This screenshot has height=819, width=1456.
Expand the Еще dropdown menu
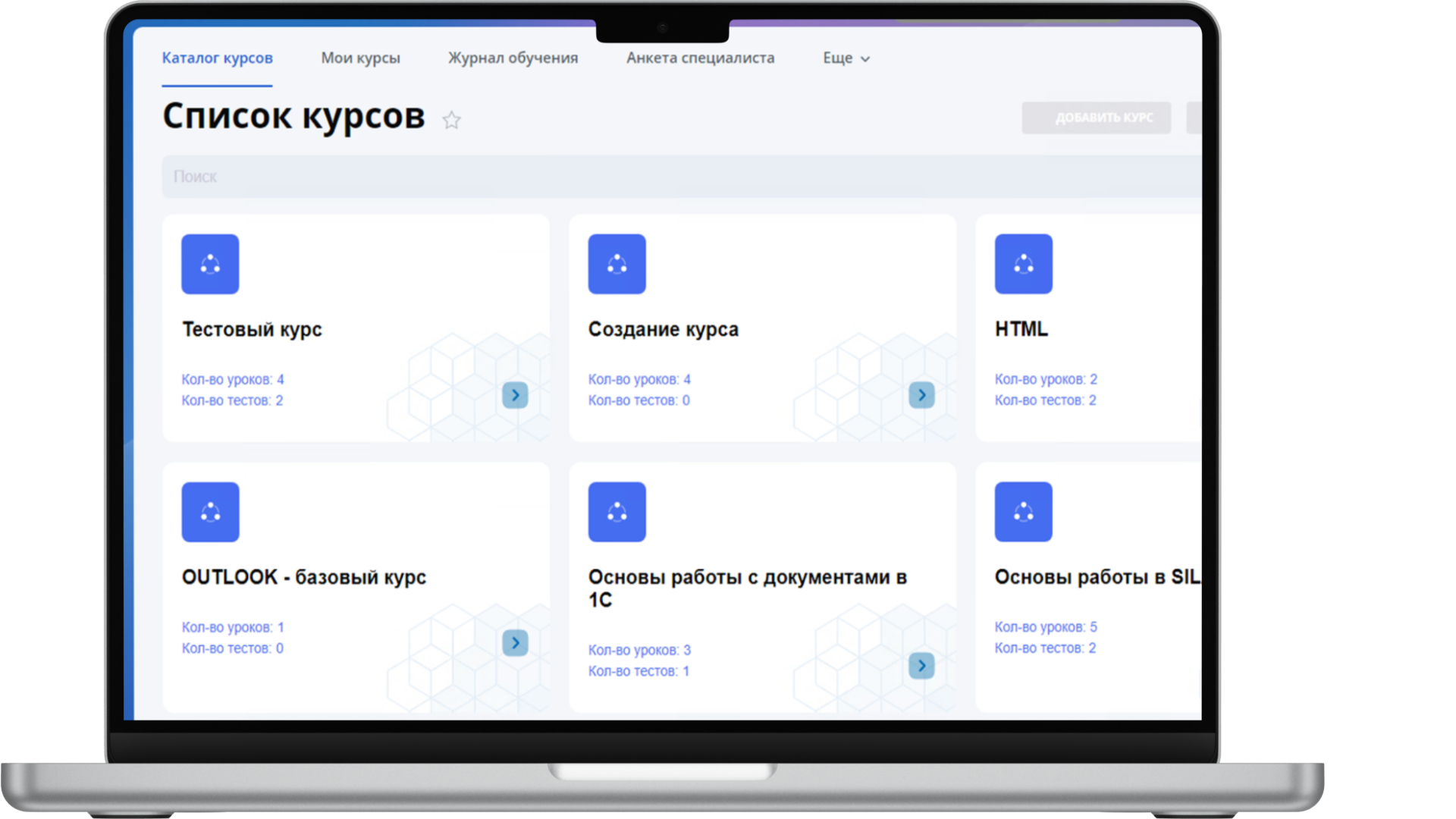[846, 58]
